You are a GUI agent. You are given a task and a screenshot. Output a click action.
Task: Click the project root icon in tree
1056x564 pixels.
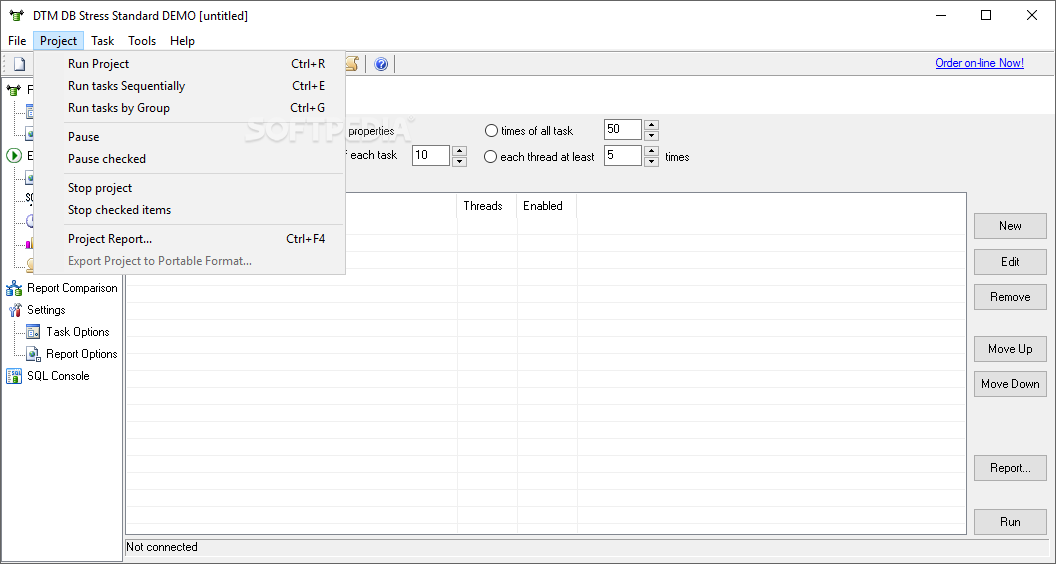click(x=14, y=90)
